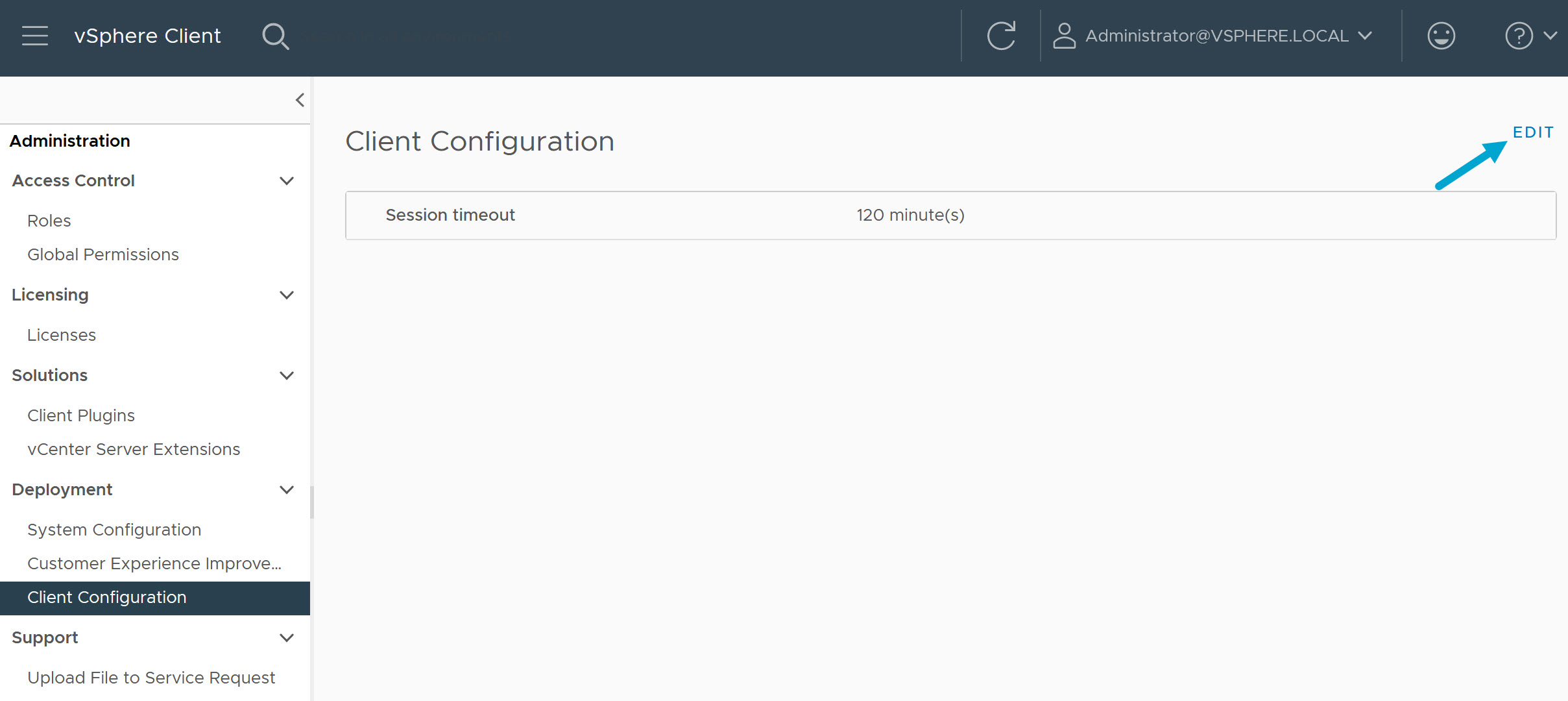Select the Session timeout row

[450, 215]
